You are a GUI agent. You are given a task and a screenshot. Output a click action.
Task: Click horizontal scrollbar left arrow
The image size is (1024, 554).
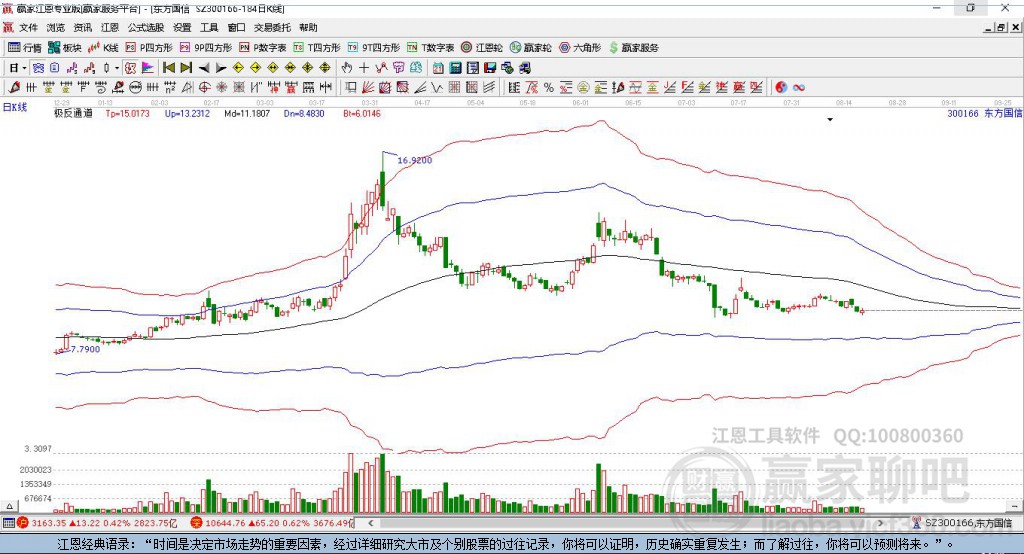(x=370, y=523)
